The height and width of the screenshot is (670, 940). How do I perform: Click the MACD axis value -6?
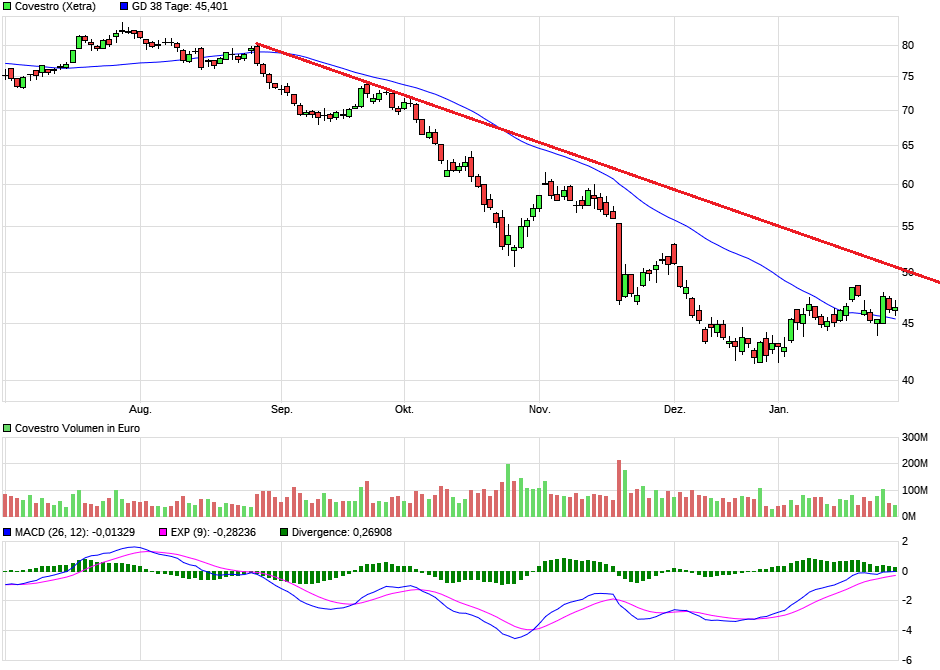(x=907, y=660)
